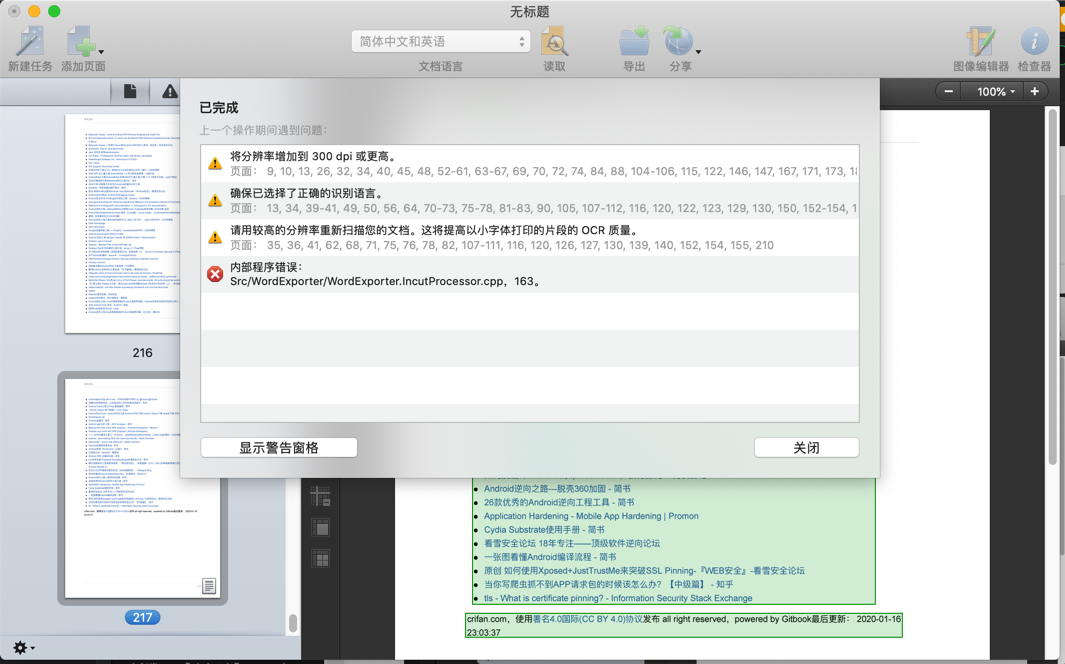Click the Cydia Substrate使用手册 link
The image size is (1065, 664).
click(x=544, y=530)
